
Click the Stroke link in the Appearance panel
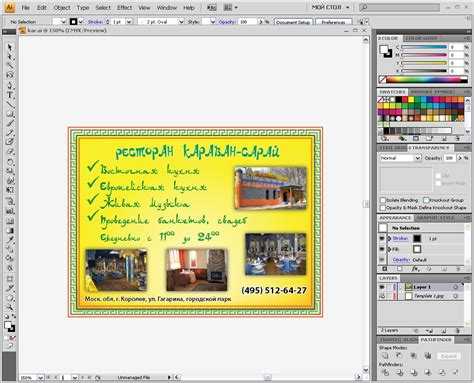[x=400, y=238]
